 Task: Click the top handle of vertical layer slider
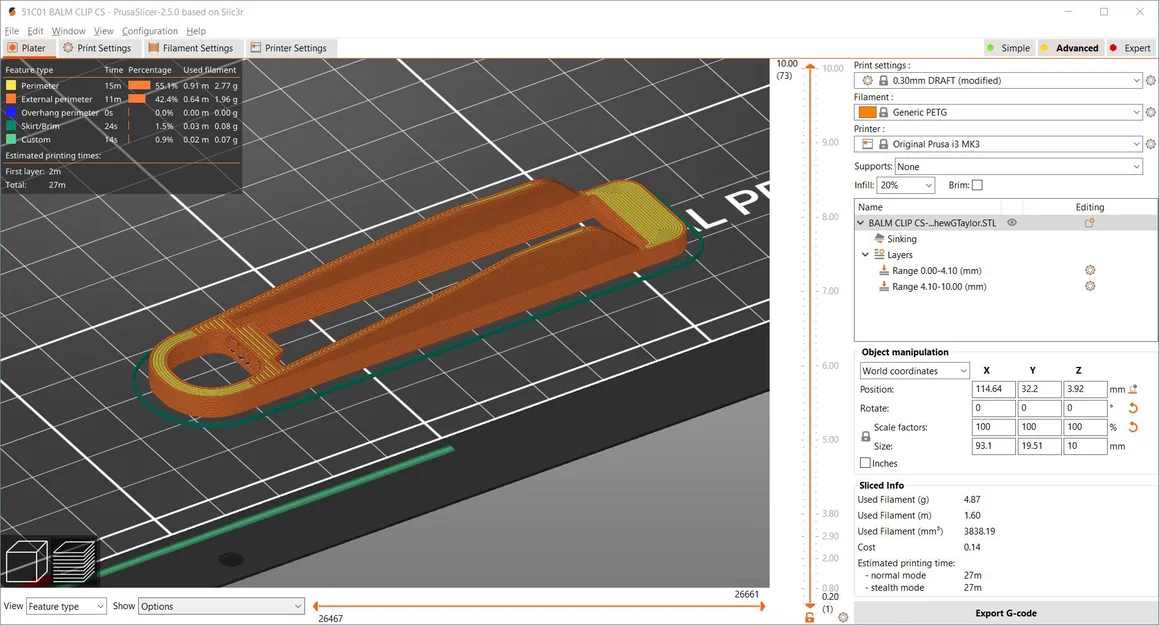pyautogui.click(x=810, y=67)
